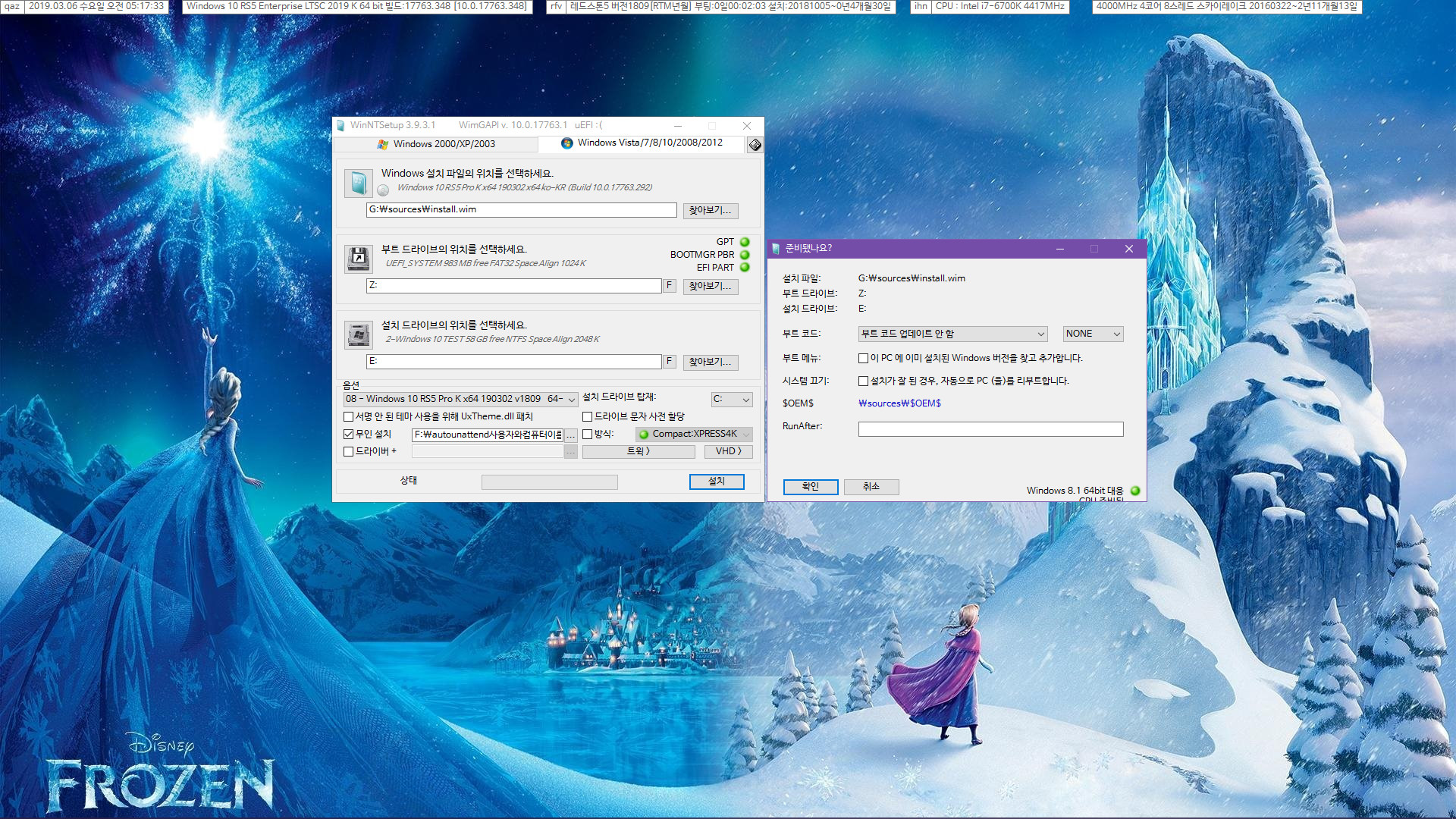Click the F format button for install drive
This screenshot has height=819, width=1456.
coord(670,362)
